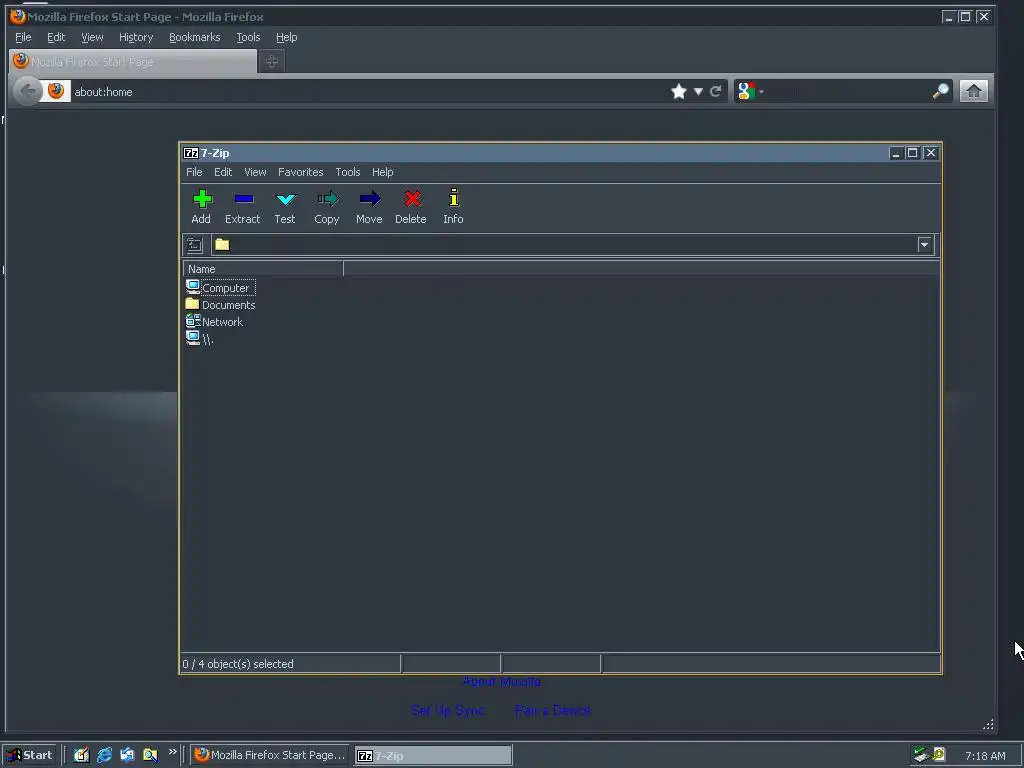Click the magnifier quick launch icon
This screenshot has width=1024, height=768.
click(150, 755)
